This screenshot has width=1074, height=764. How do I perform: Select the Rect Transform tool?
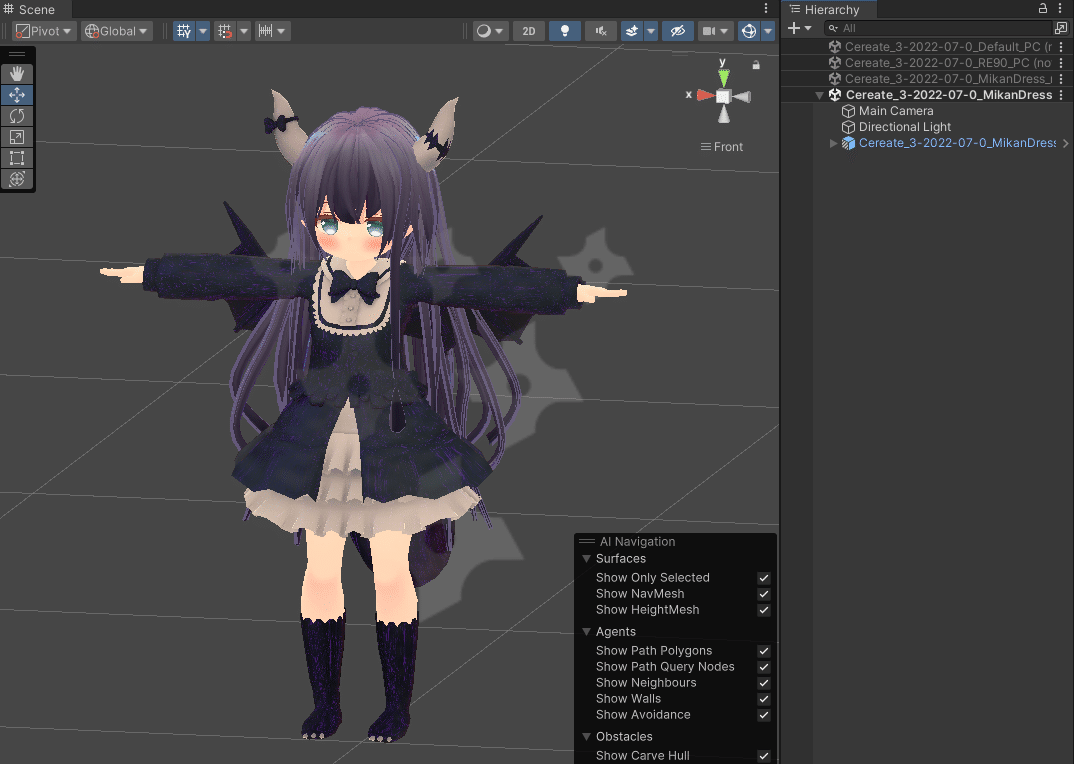click(x=17, y=157)
